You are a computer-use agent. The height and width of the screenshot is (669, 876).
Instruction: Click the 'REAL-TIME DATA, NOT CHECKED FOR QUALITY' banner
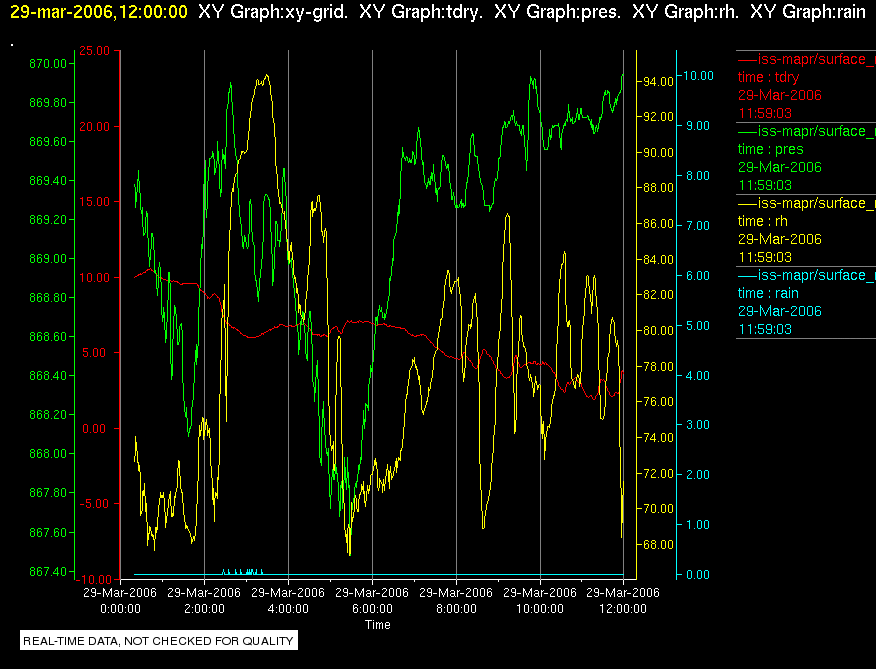[159, 640]
